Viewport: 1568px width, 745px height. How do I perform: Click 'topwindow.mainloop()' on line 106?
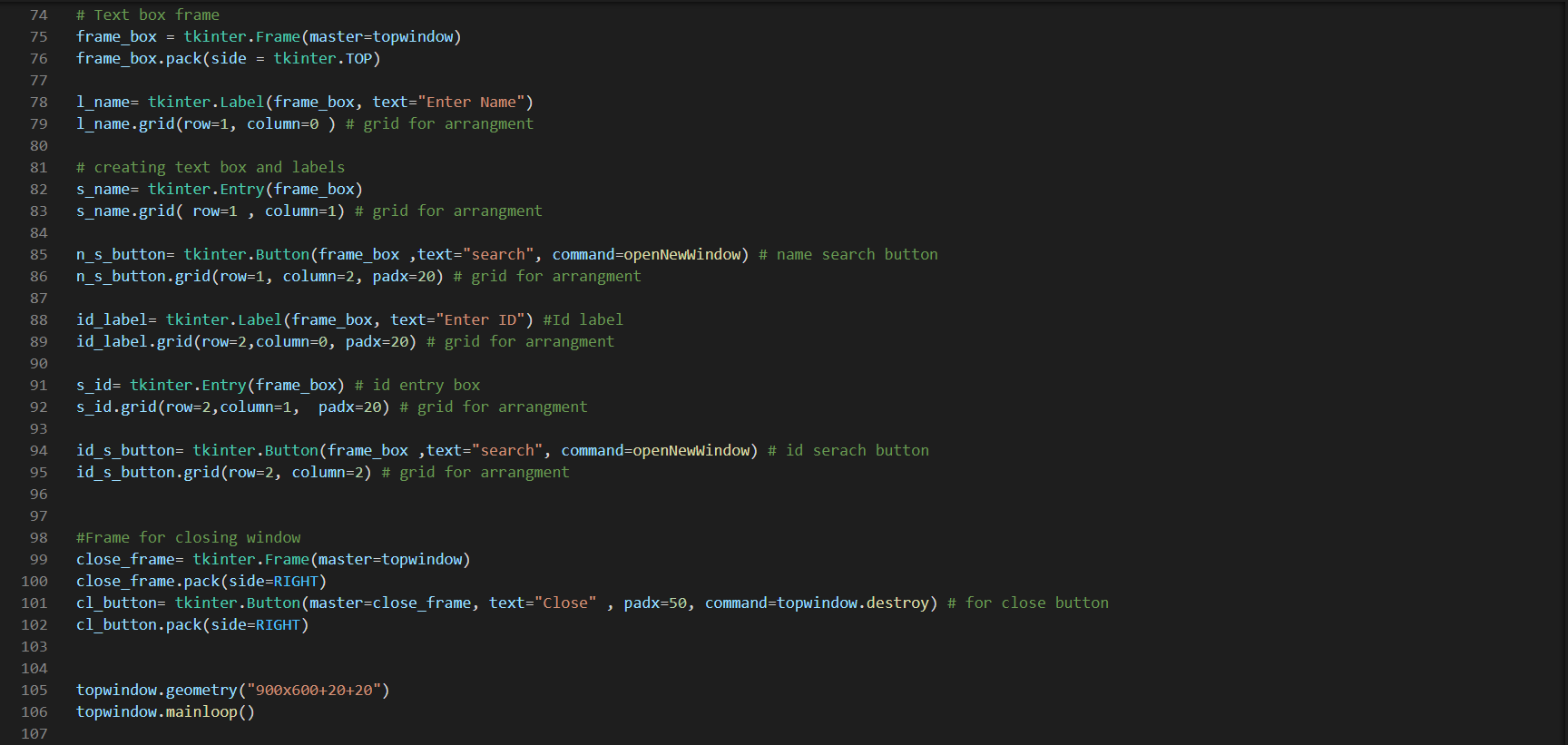165,711
